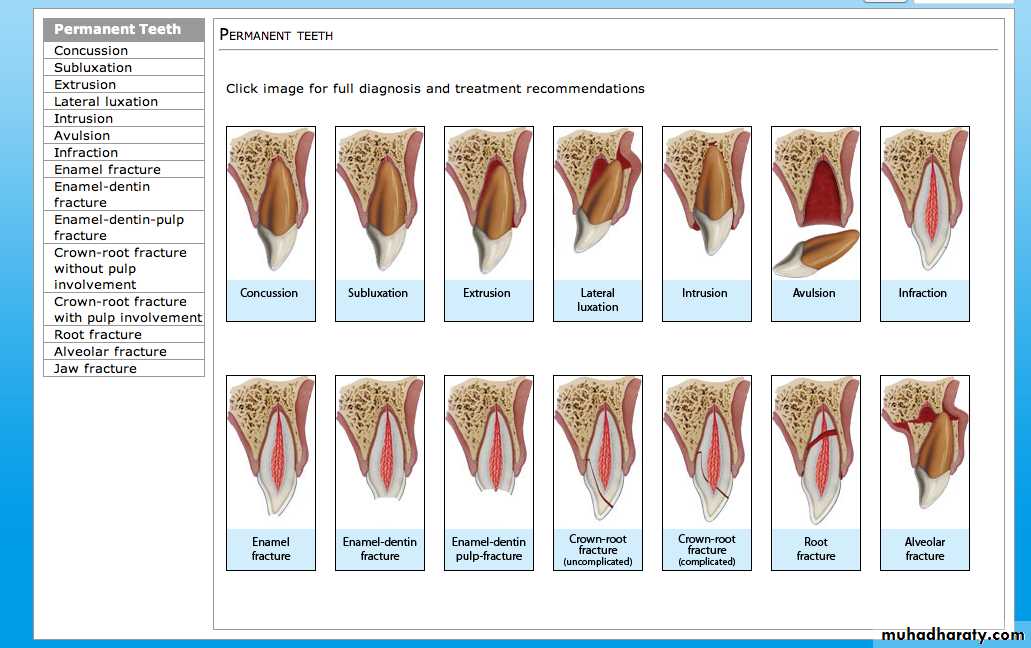Viewport: 1031px width, 648px height.
Task: Select Crown-root fracture with pulp involvement
Action: tap(127, 309)
